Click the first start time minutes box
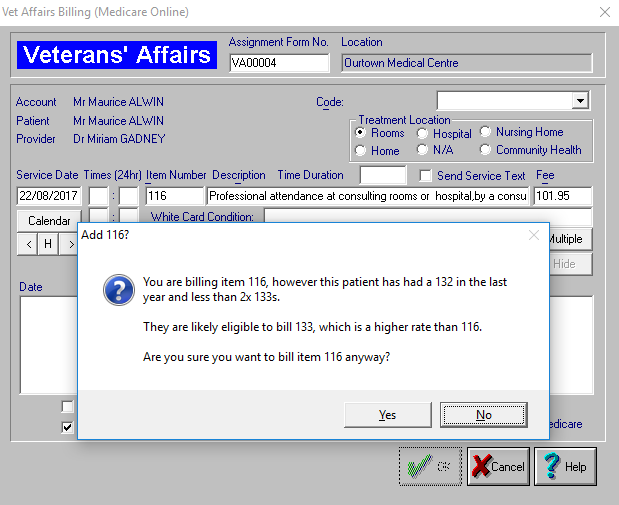The image size is (619, 505). (129, 196)
